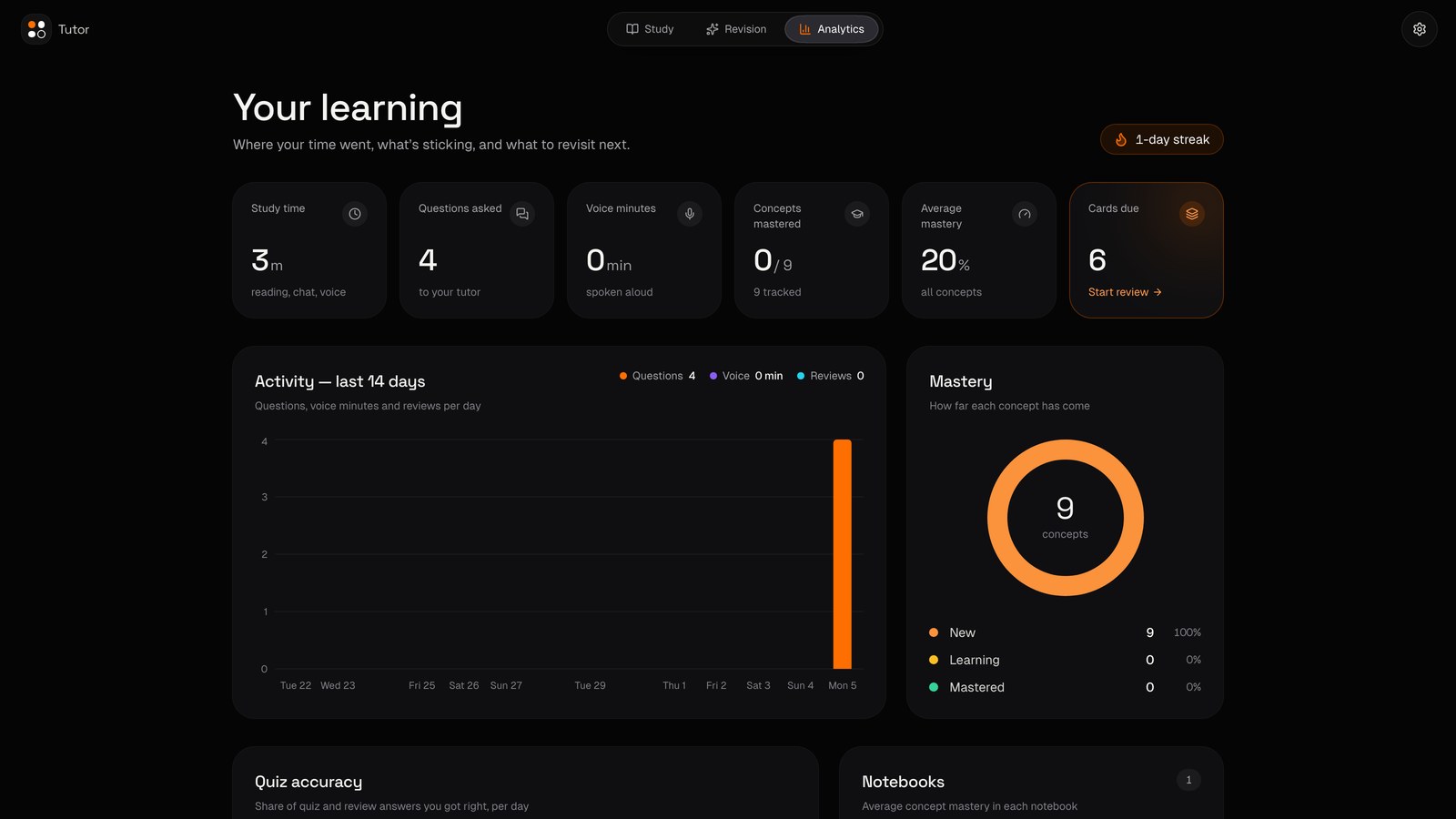Click the yellow Learning mastery dot
Screen dimensions: 1456x819
[934, 660]
